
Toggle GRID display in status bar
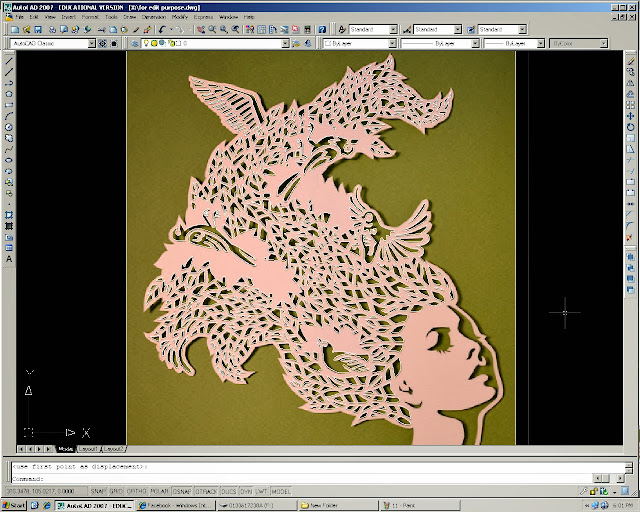[116, 491]
